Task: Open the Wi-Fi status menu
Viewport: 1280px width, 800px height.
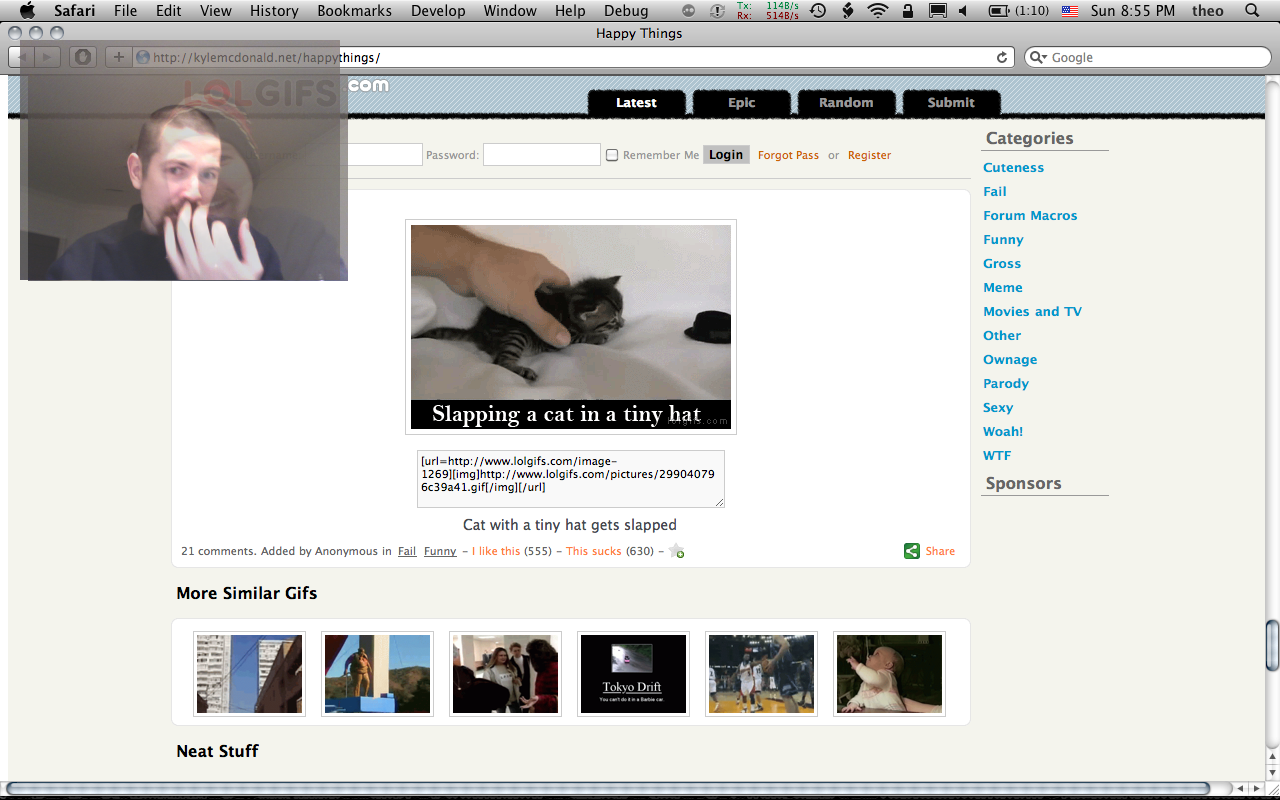Action: pos(877,11)
